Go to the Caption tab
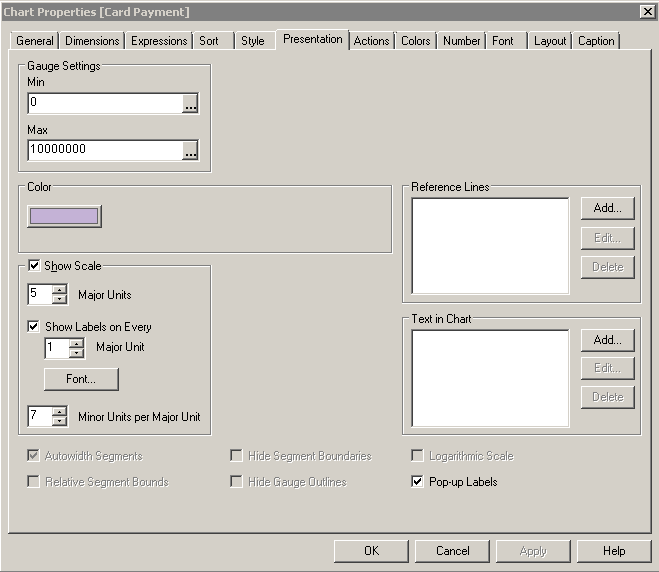 (596, 41)
